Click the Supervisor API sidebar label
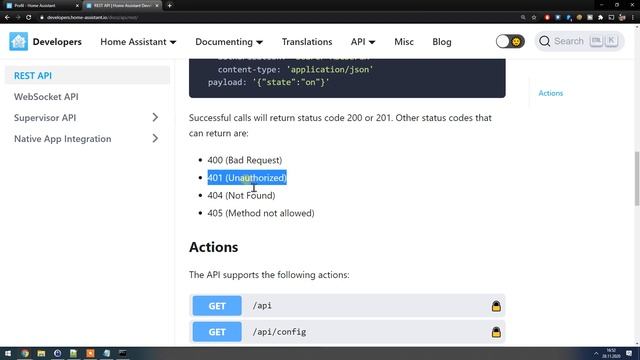The image size is (640, 360). tap(45, 118)
